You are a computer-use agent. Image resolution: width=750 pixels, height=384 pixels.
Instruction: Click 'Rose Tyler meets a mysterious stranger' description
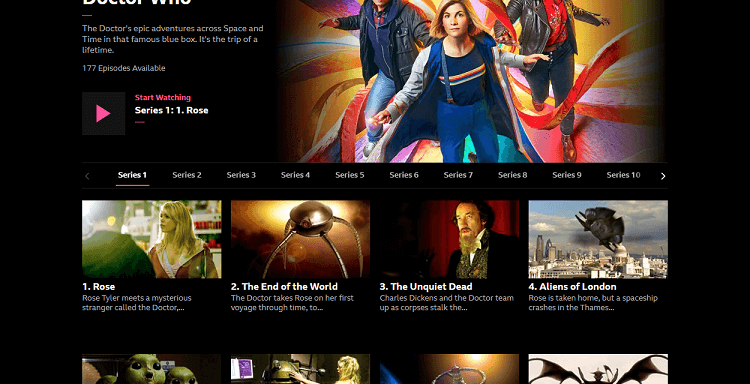pyautogui.click(x=136, y=303)
